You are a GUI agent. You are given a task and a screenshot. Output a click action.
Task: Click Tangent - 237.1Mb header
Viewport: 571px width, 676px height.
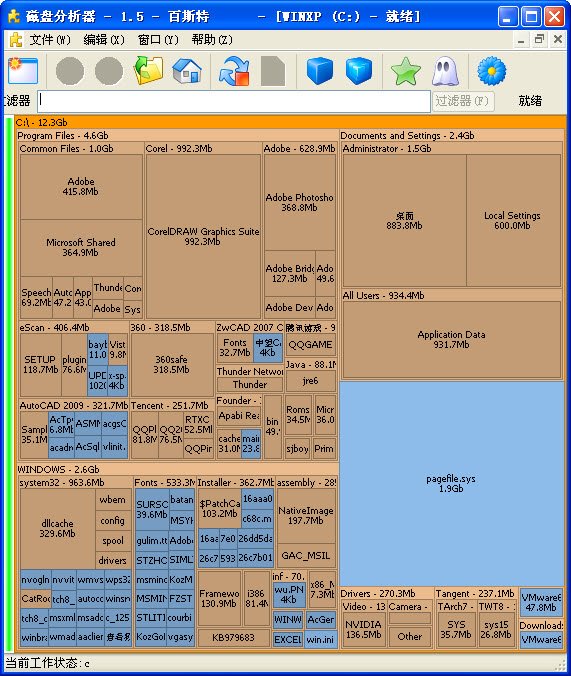pyautogui.click(x=475, y=594)
